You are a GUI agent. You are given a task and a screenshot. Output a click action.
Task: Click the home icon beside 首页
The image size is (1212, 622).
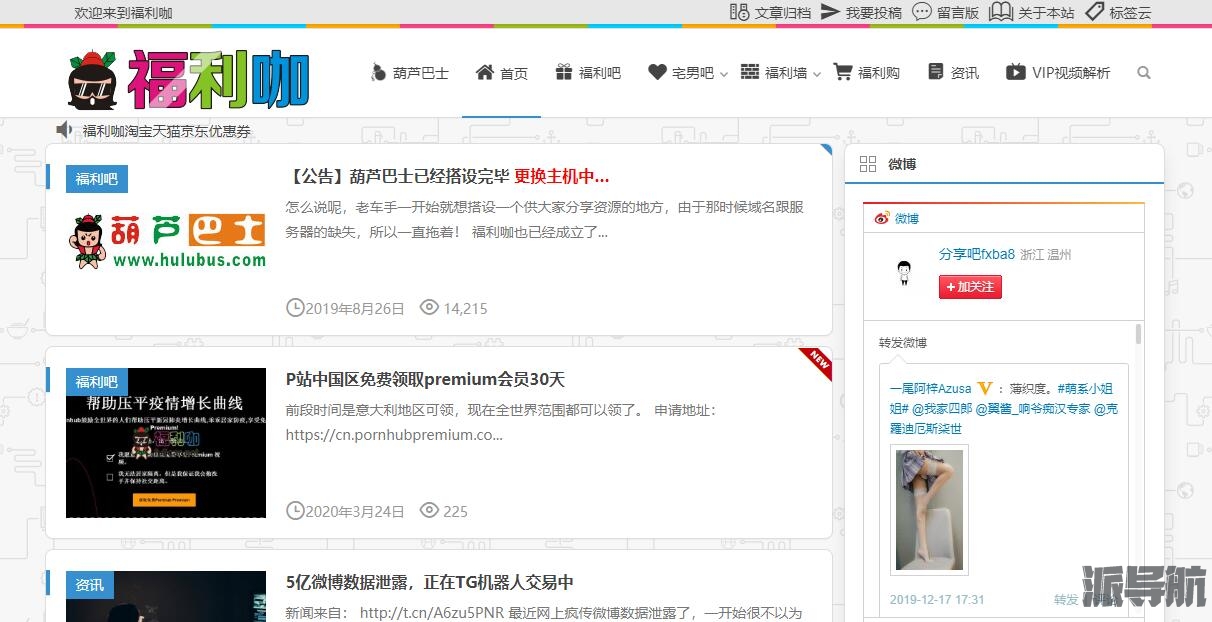pyautogui.click(x=485, y=72)
